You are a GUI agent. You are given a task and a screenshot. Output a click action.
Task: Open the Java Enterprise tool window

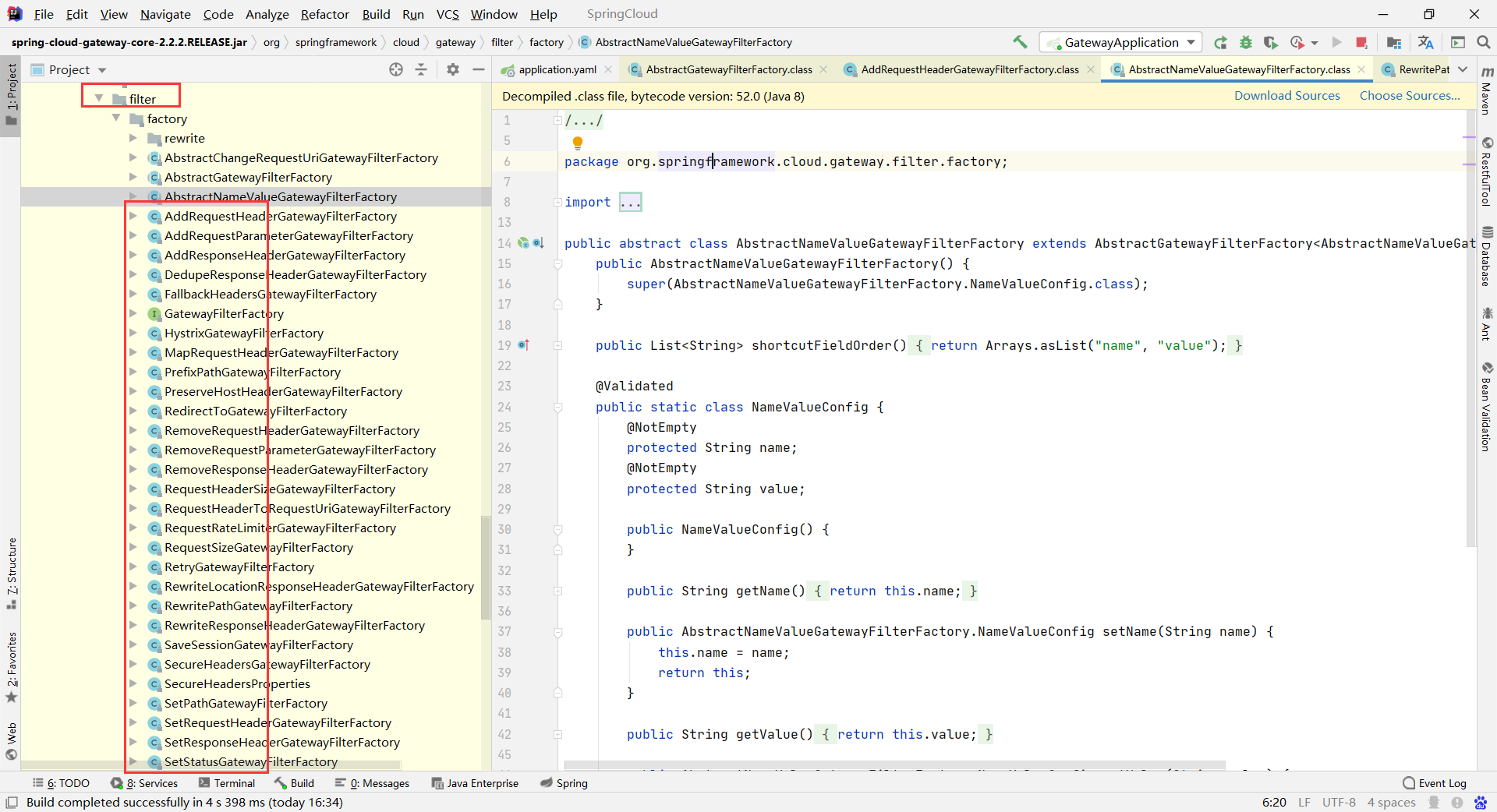point(475,783)
